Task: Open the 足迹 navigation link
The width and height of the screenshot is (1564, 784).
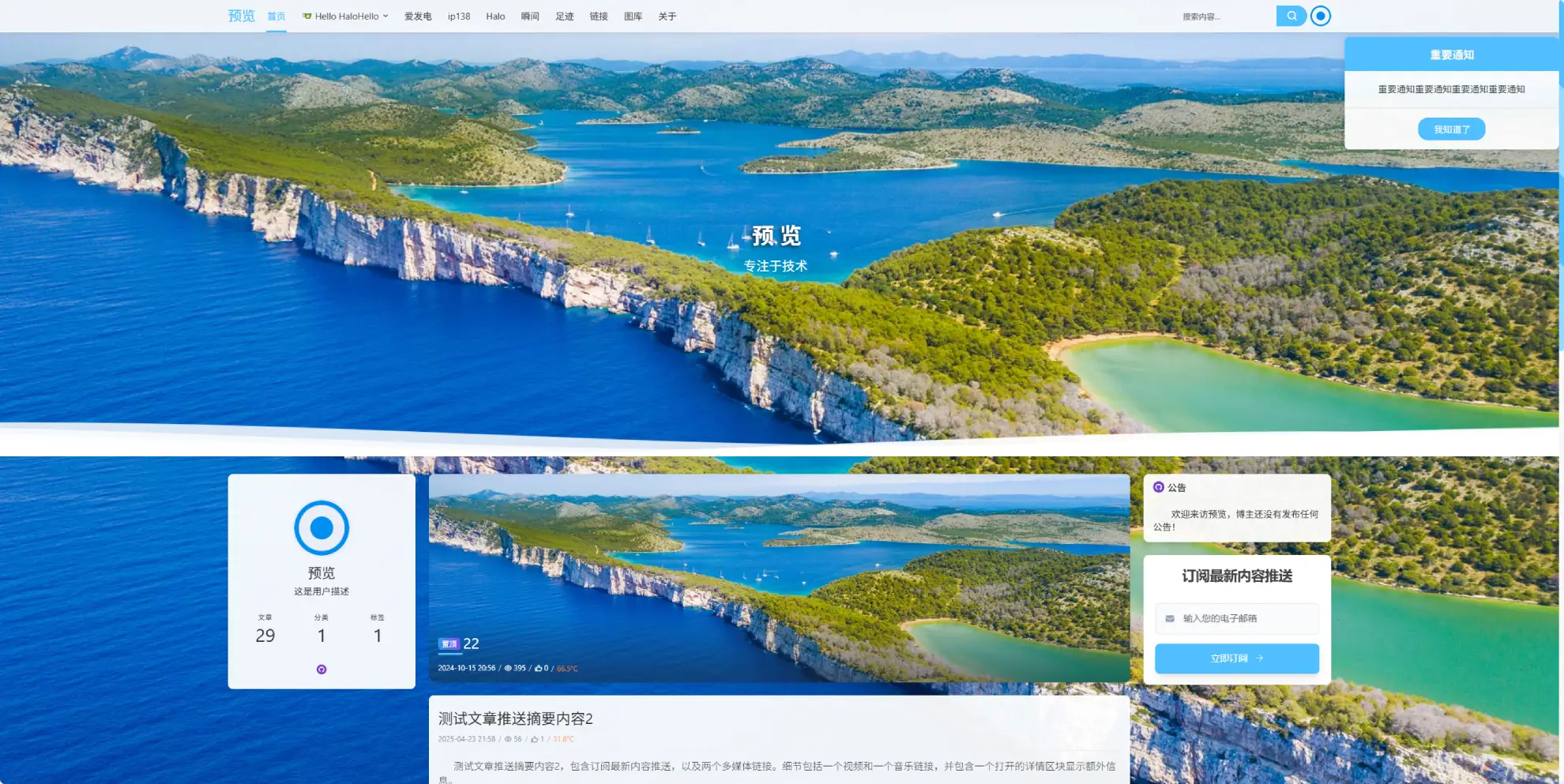Action: (x=564, y=16)
